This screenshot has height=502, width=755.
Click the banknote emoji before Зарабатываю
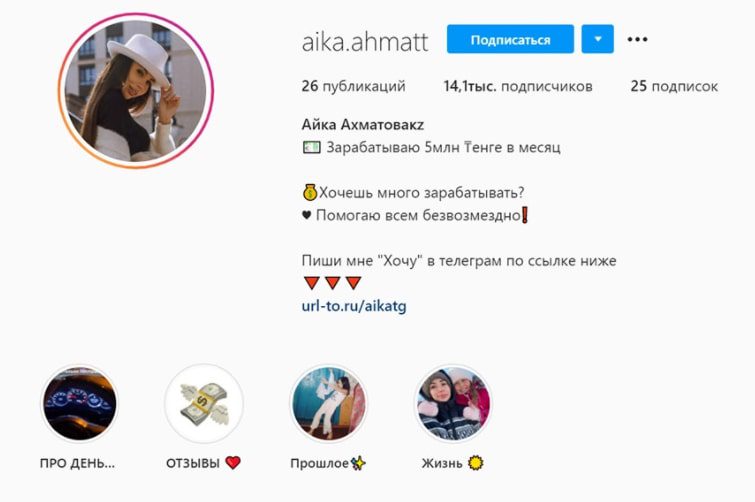pyautogui.click(x=311, y=147)
